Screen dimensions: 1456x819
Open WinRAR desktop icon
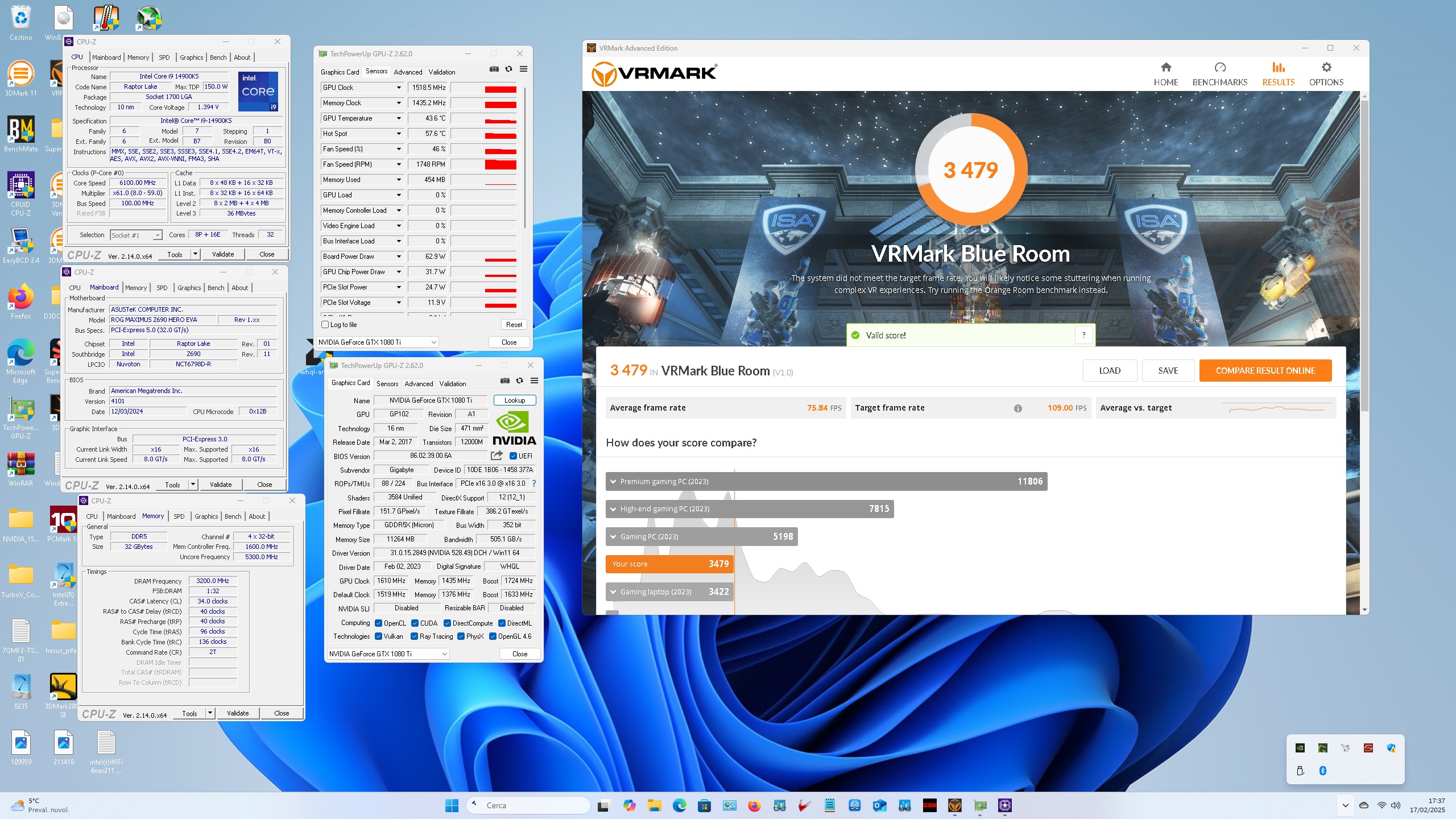tap(21, 469)
